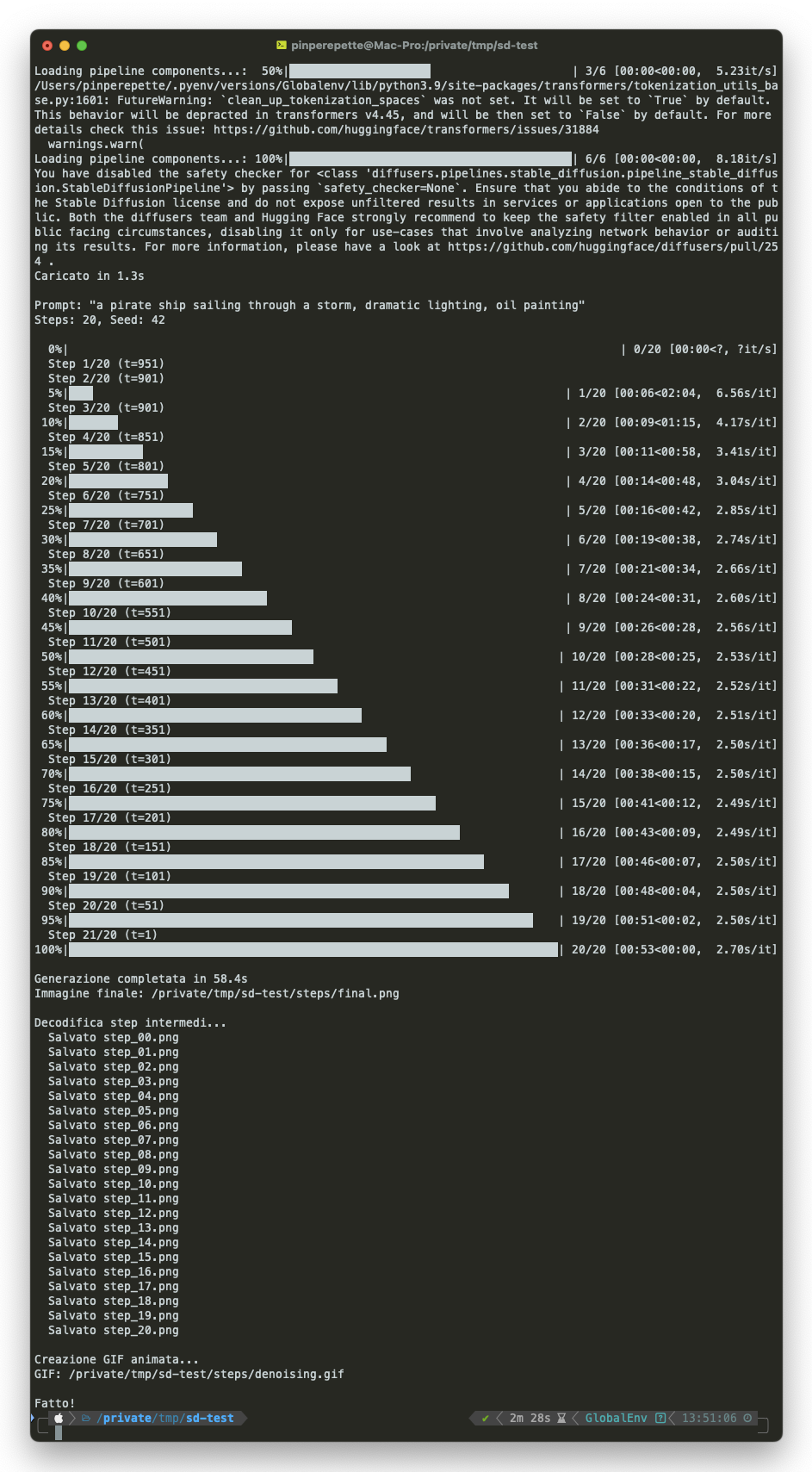Click 'Salvato step_20.png' line

(x=114, y=1330)
